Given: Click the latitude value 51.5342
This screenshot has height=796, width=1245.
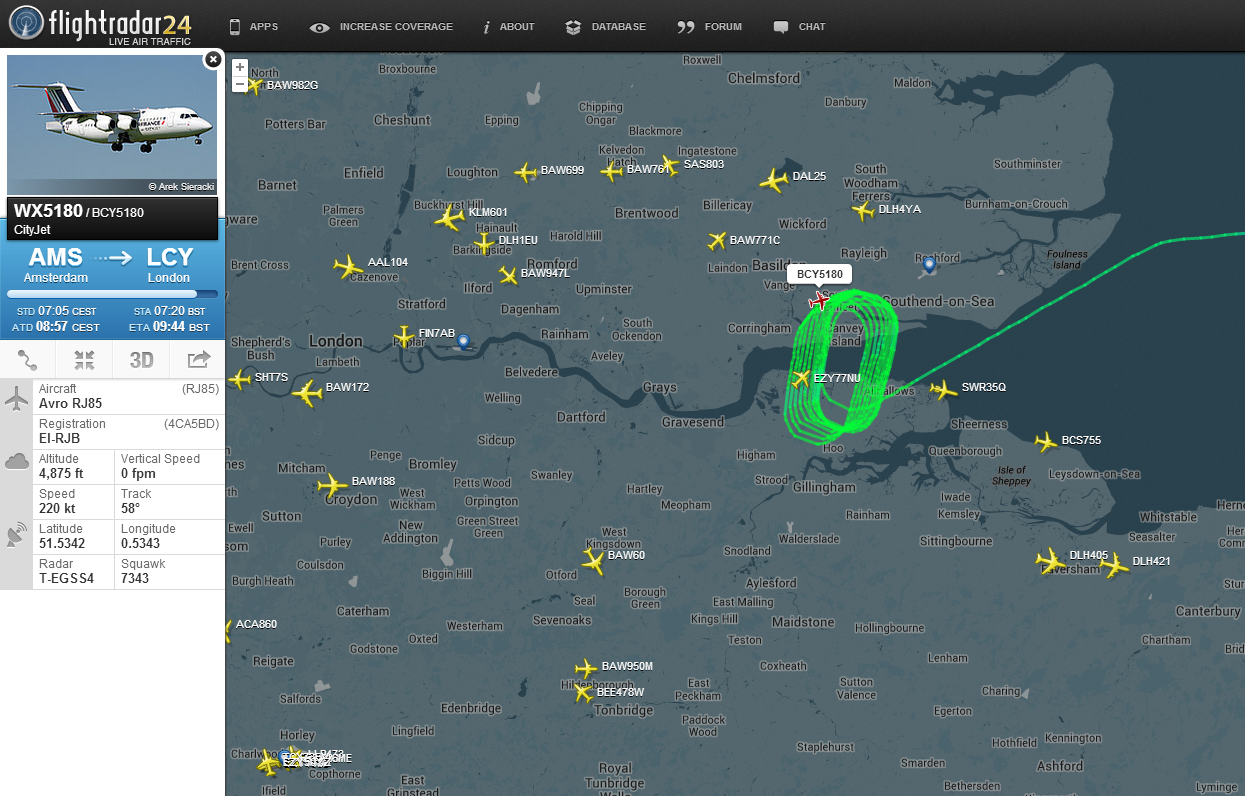Looking at the screenshot, I should (61, 543).
